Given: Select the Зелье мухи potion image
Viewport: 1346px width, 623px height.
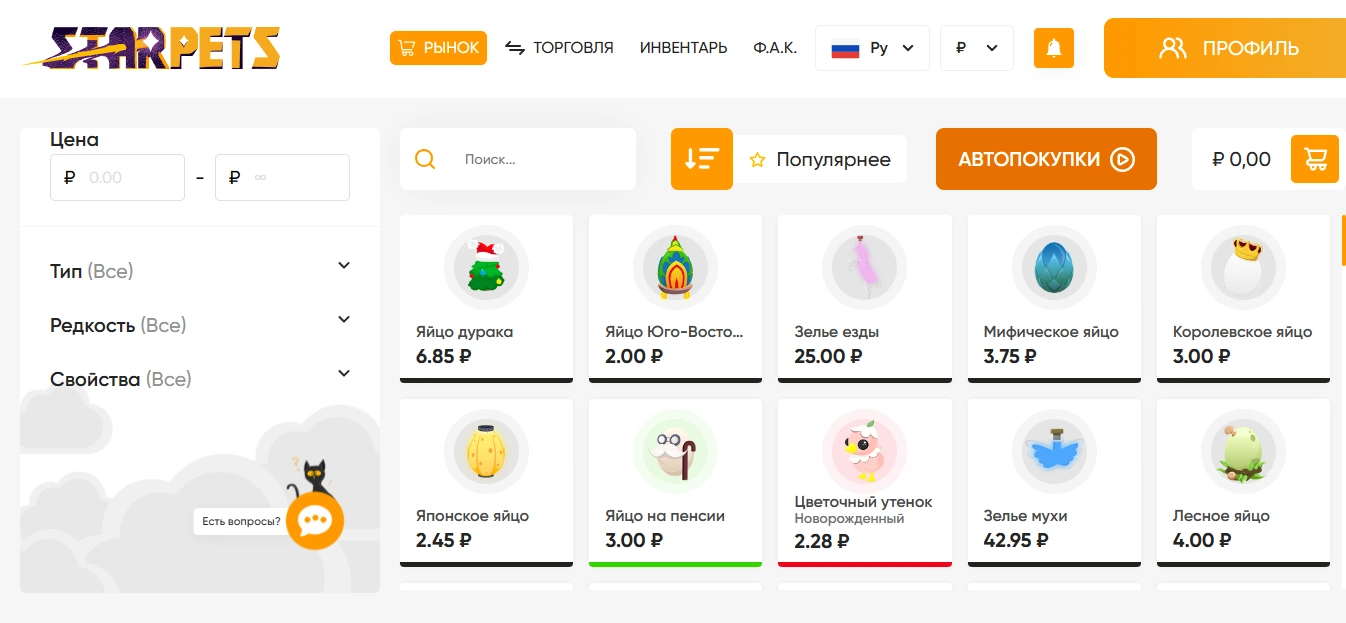Looking at the screenshot, I should tap(1054, 452).
